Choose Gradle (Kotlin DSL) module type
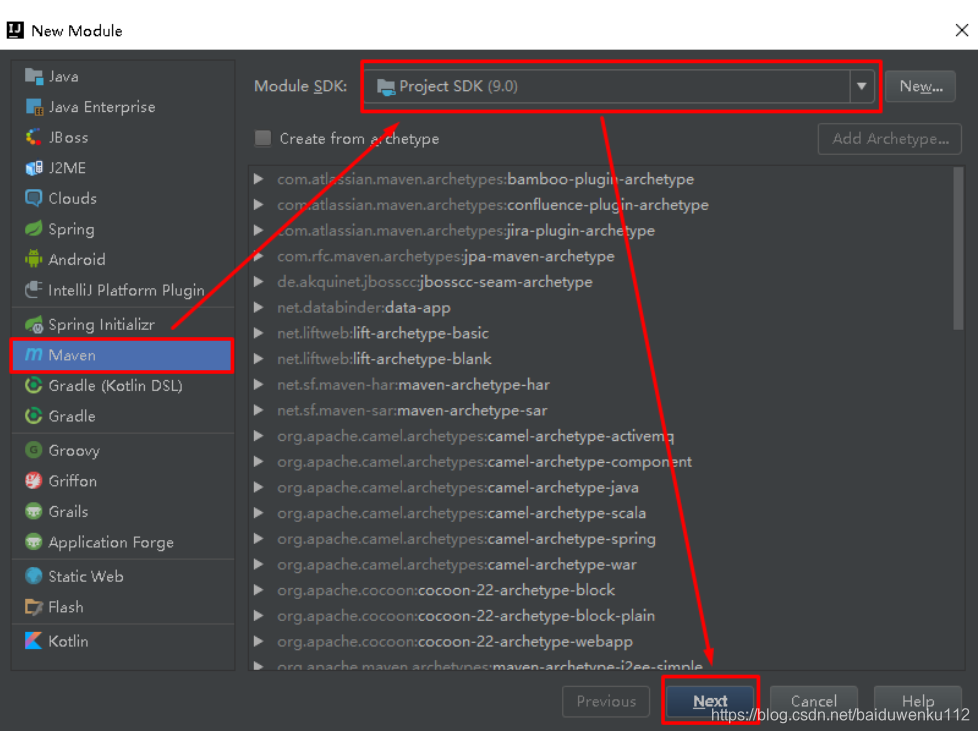This screenshot has width=980, height=734. pos(123,385)
